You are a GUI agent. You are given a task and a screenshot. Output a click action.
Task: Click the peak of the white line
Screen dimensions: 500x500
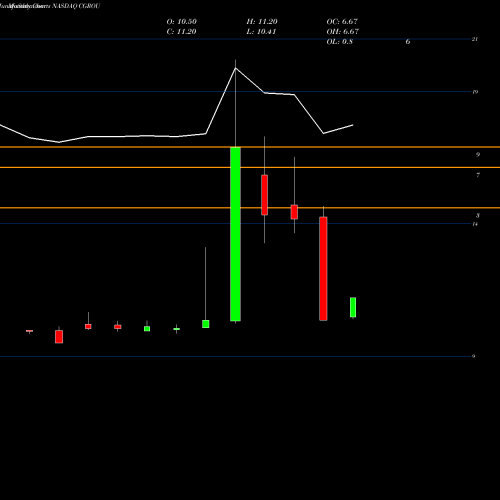point(236,68)
